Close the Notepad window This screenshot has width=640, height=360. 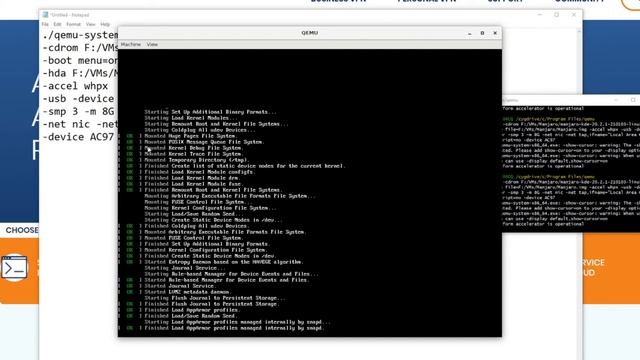click(573, 15)
